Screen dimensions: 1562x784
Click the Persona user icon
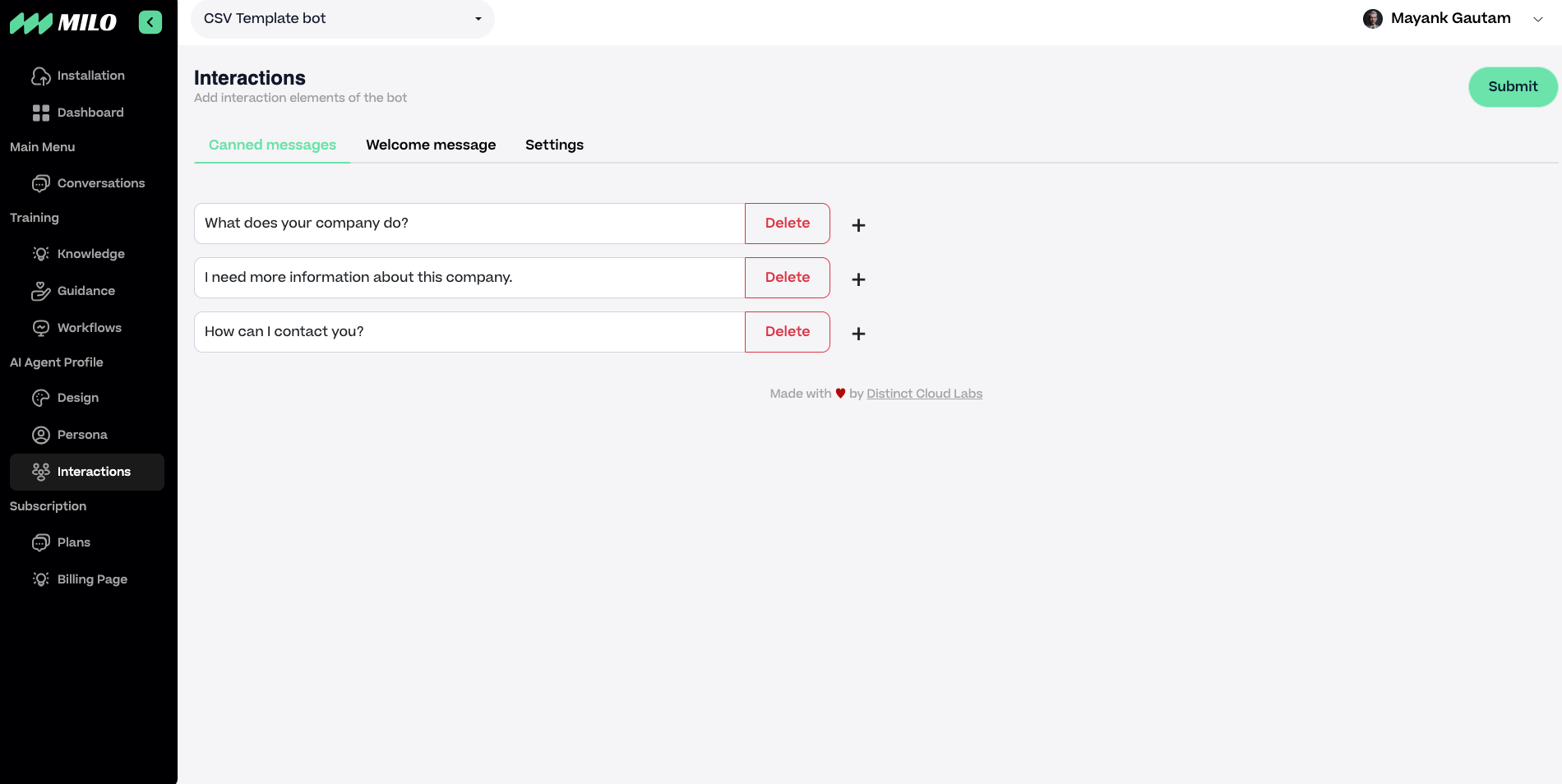pyautogui.click(x=41, y=435)
